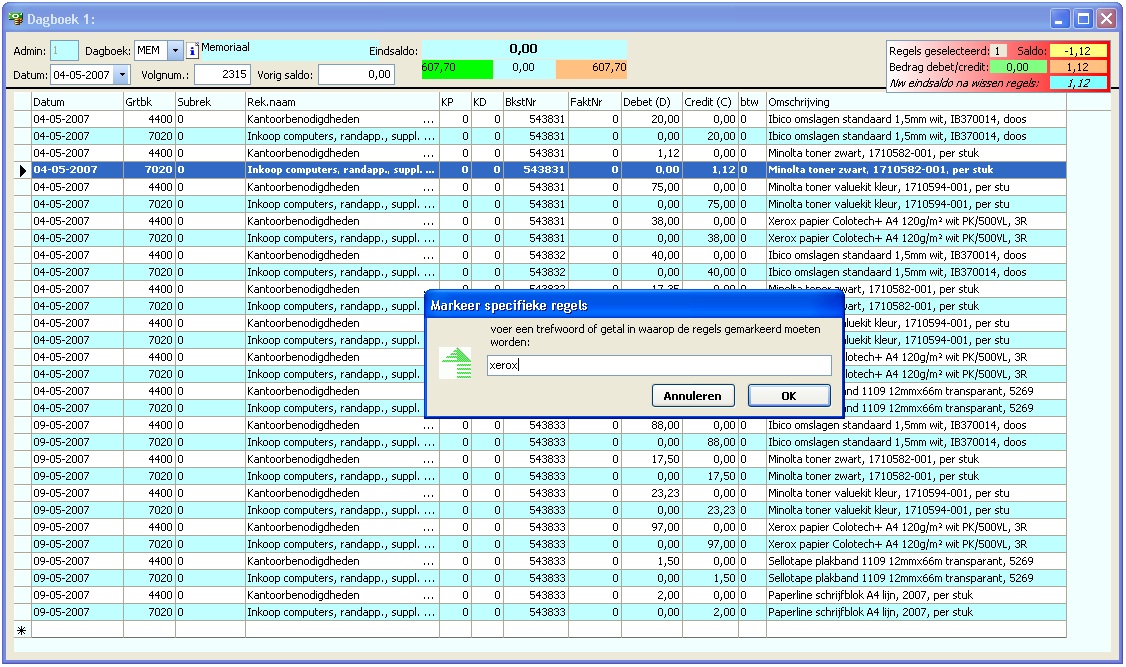1126x667 pixels.
Task: Click the Volgnum. field
Action: click(222, 74)
